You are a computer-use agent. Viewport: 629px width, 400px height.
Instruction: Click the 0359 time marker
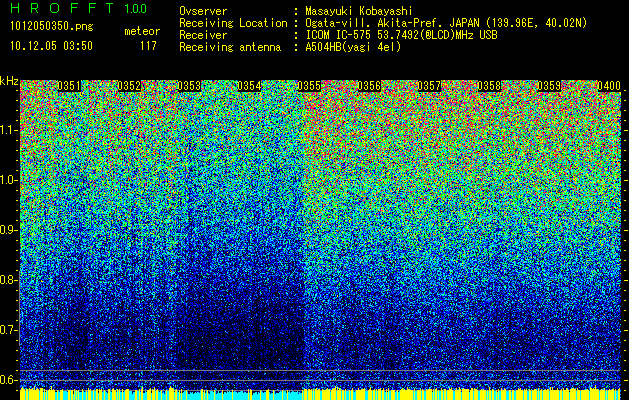coord(549,86)
